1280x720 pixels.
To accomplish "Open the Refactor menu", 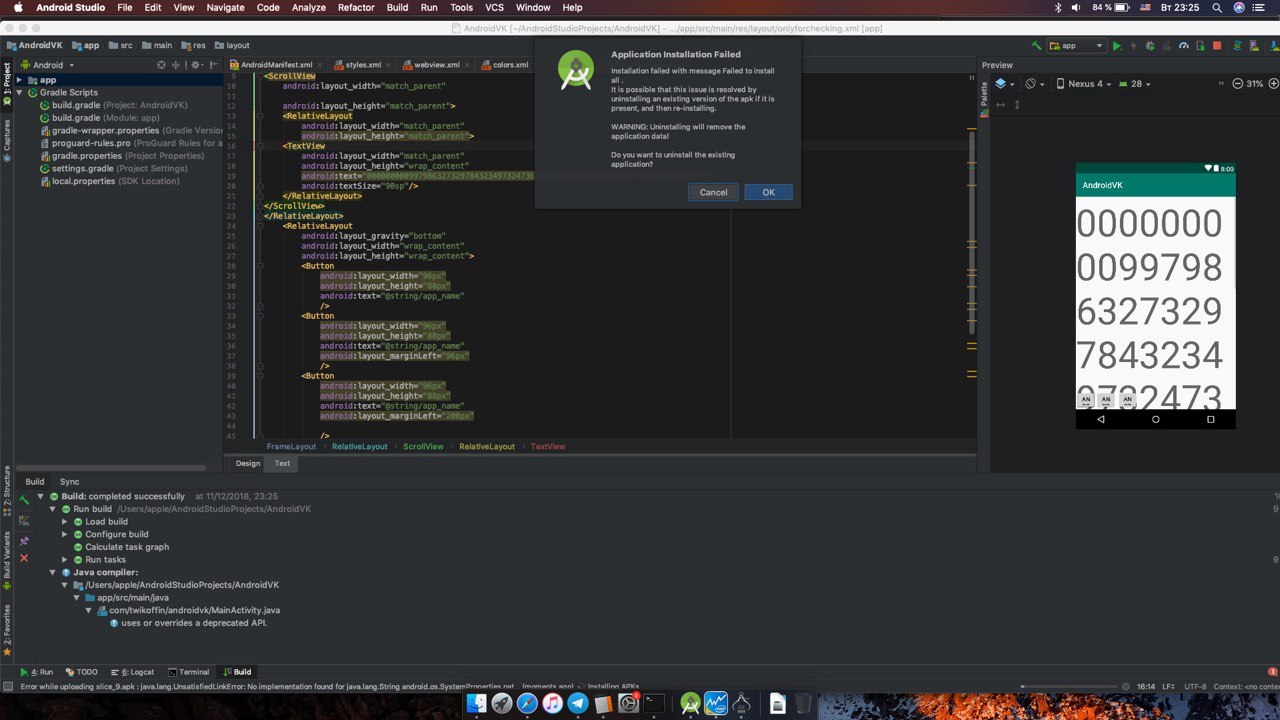I will pyautogui.click(x=356, y=7).
